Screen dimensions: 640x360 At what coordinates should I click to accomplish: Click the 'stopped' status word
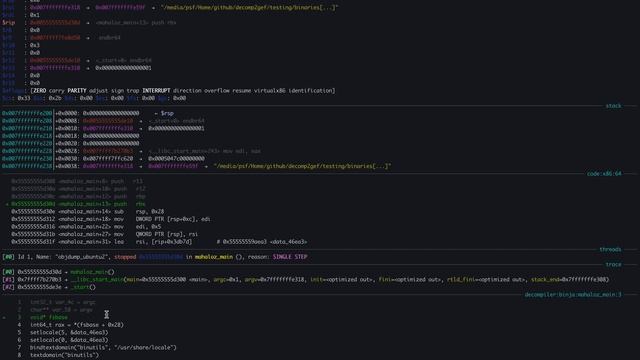(125, 257)
